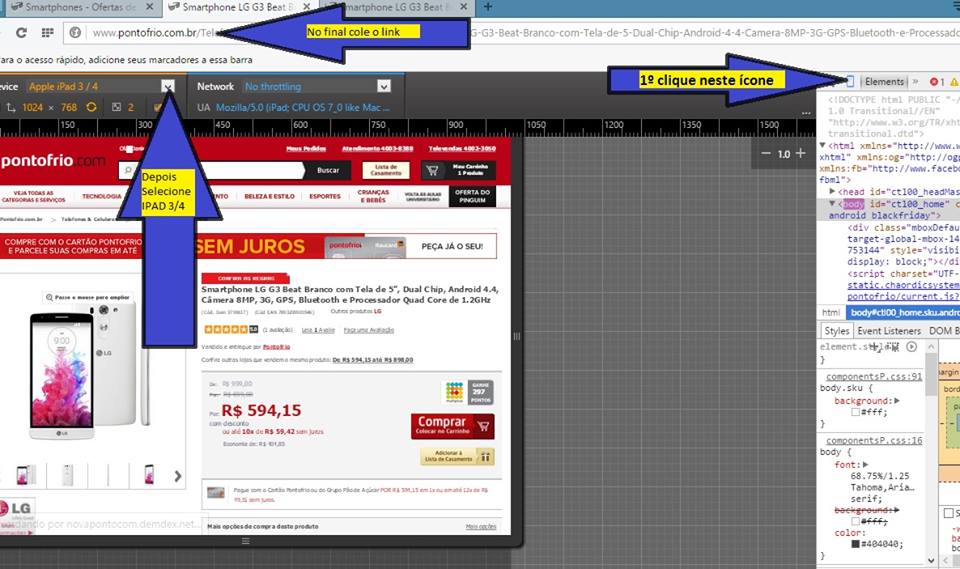The height and width of the screenshot is (569, 960).
Task: Open the Network throttling dropdown
Action: 383,87
